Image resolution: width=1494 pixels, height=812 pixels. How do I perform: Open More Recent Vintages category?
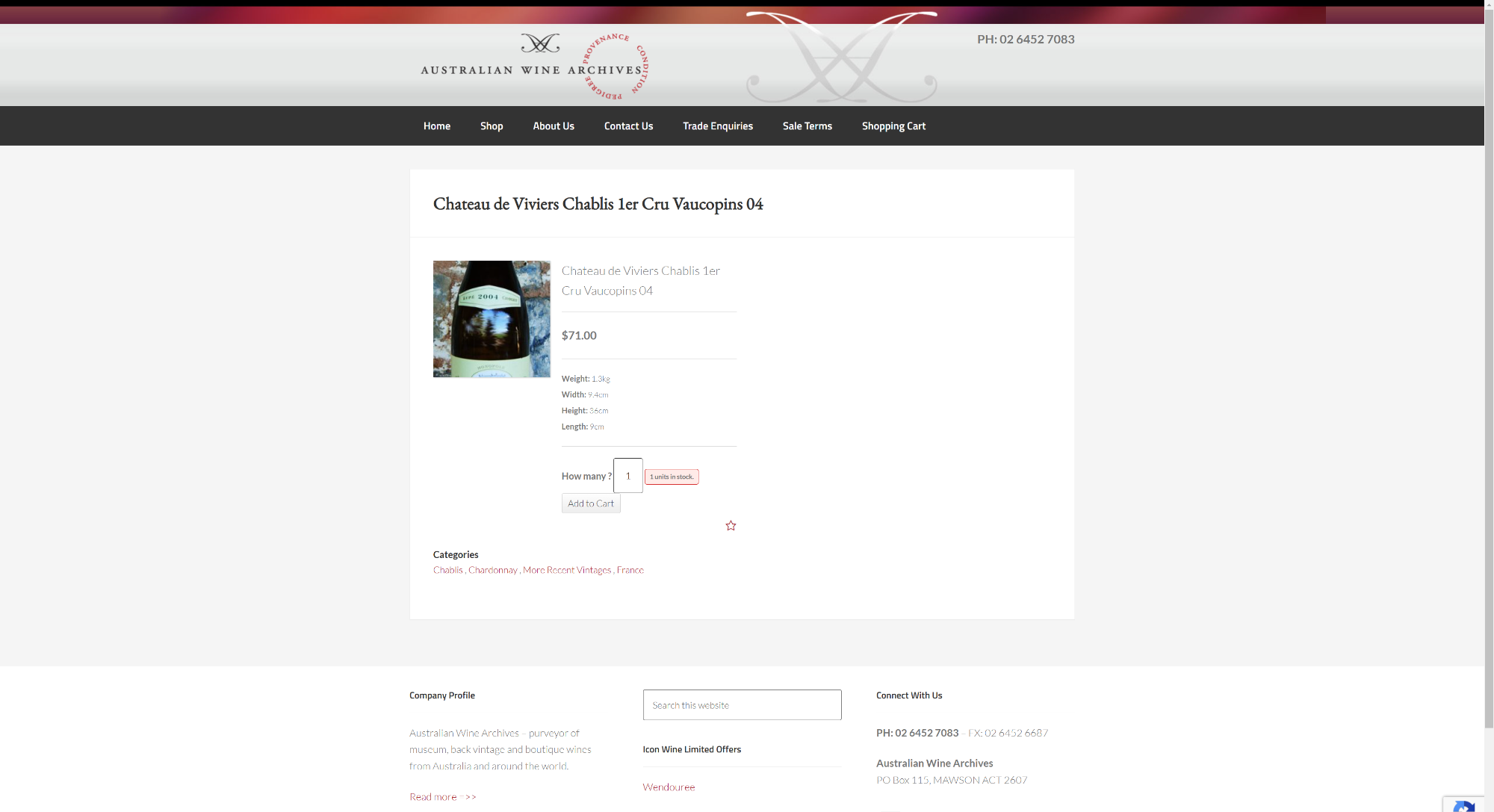pyautogui.click(x=566, y=570)
